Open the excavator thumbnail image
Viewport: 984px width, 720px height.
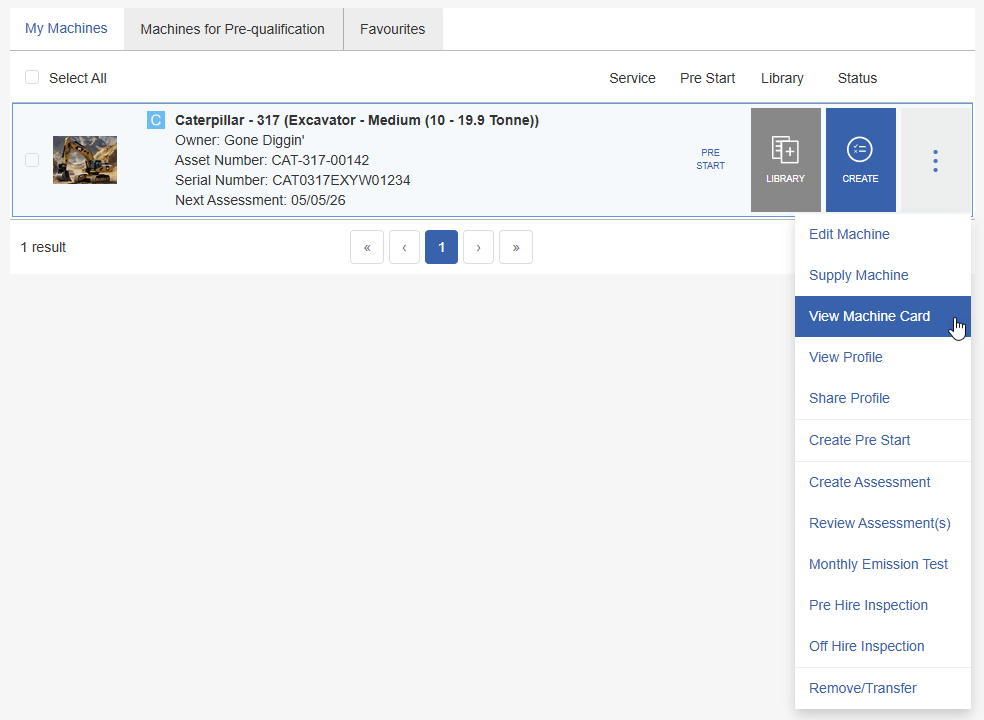click(85, 160)
